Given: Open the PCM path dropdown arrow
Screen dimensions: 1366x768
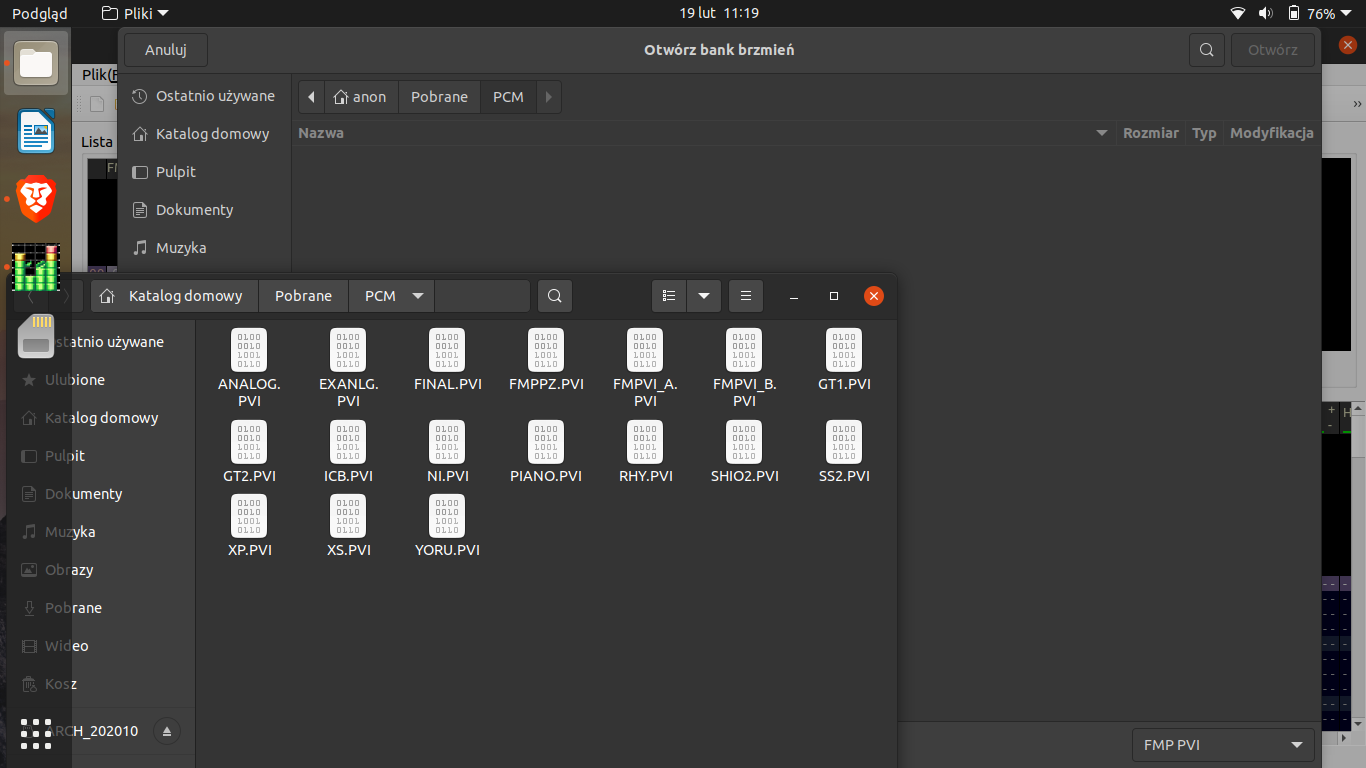Looking at the screenshot, I should [418, 296].
